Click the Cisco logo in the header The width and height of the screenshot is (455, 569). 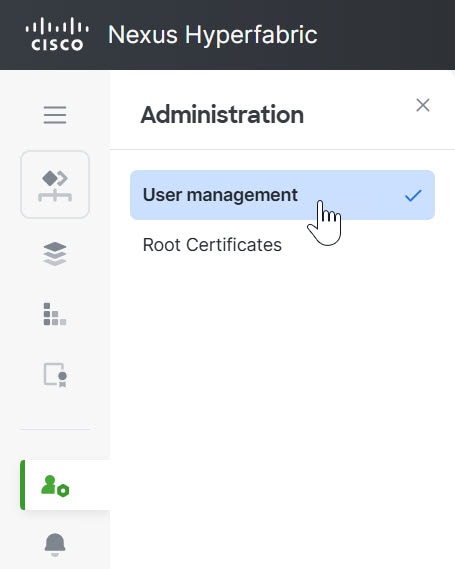57,34
